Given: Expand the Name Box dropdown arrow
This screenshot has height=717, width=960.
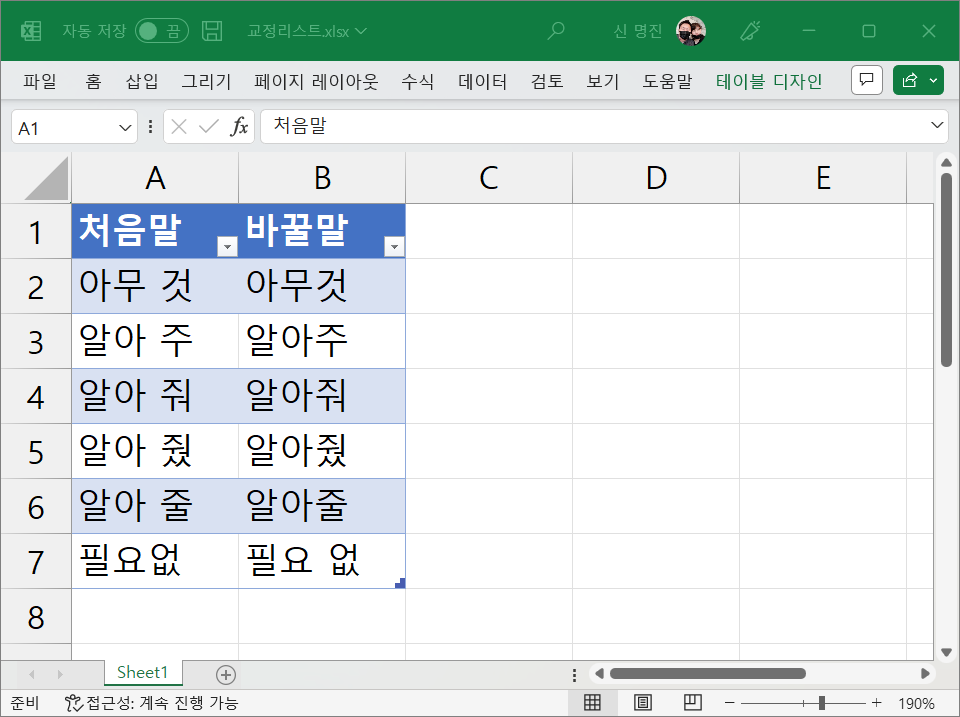Looking at the screenshot, I should [x=125, y=127].
